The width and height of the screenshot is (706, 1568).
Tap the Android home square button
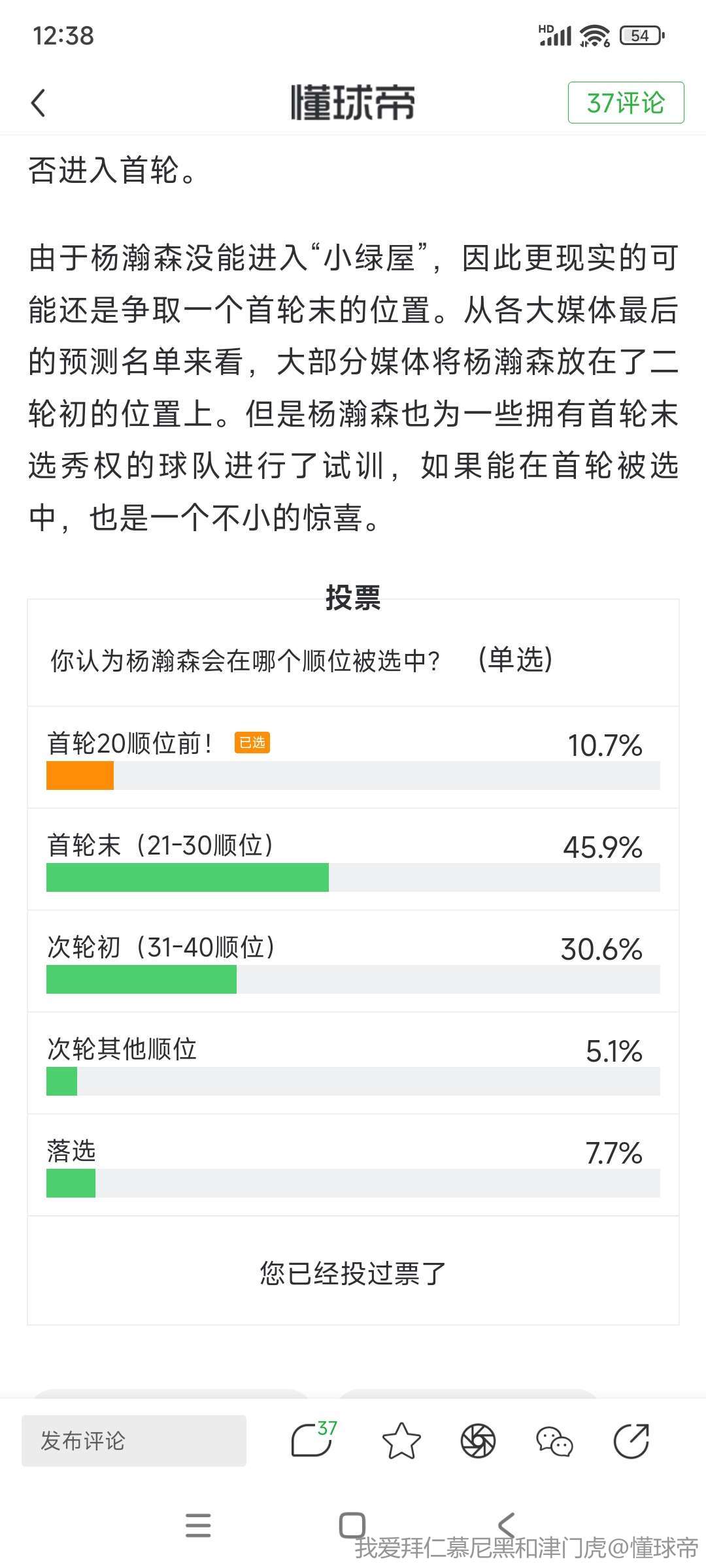coord(352,1525)
